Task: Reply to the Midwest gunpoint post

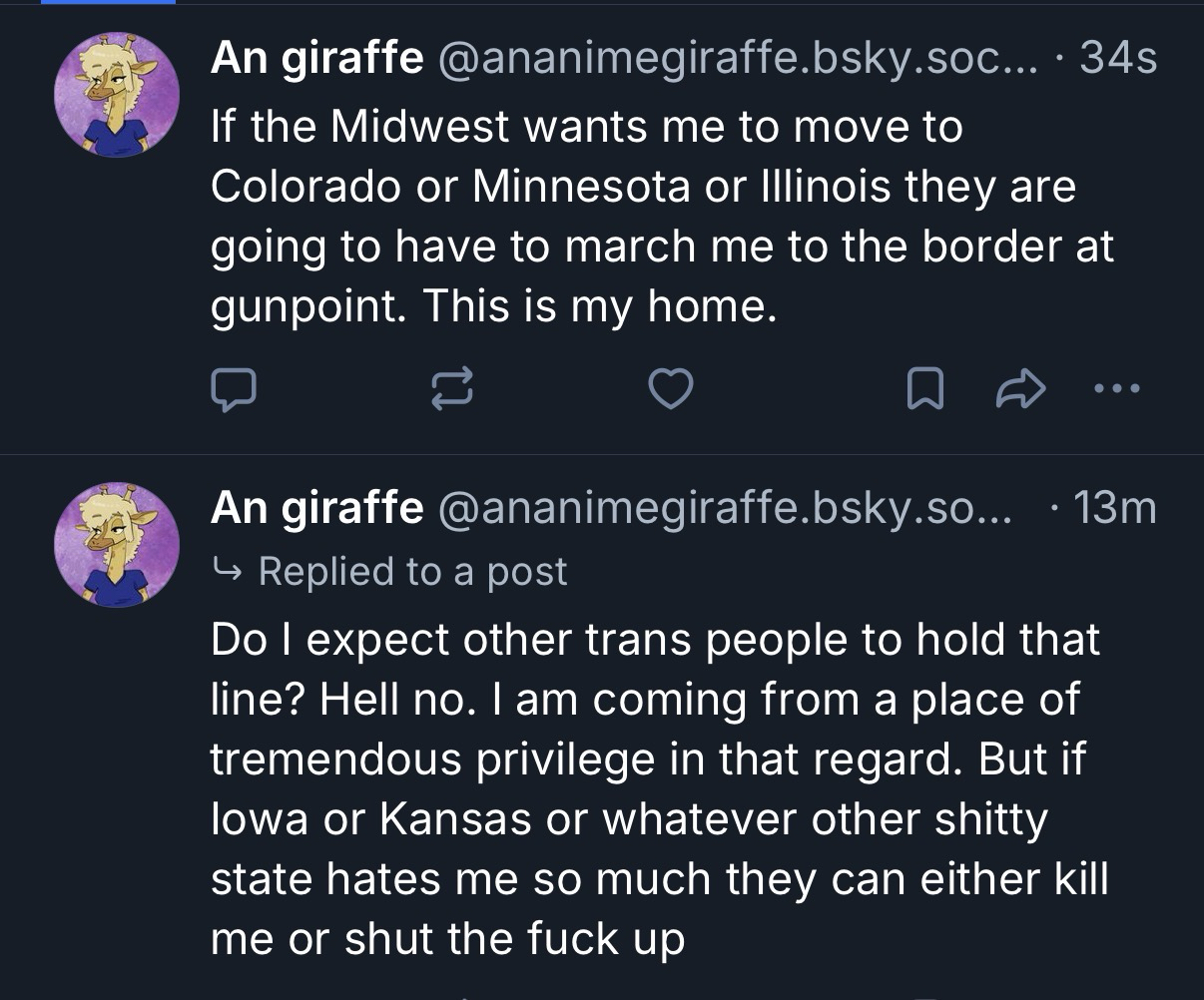Action: pyautogui.click(x=234, y=388)
